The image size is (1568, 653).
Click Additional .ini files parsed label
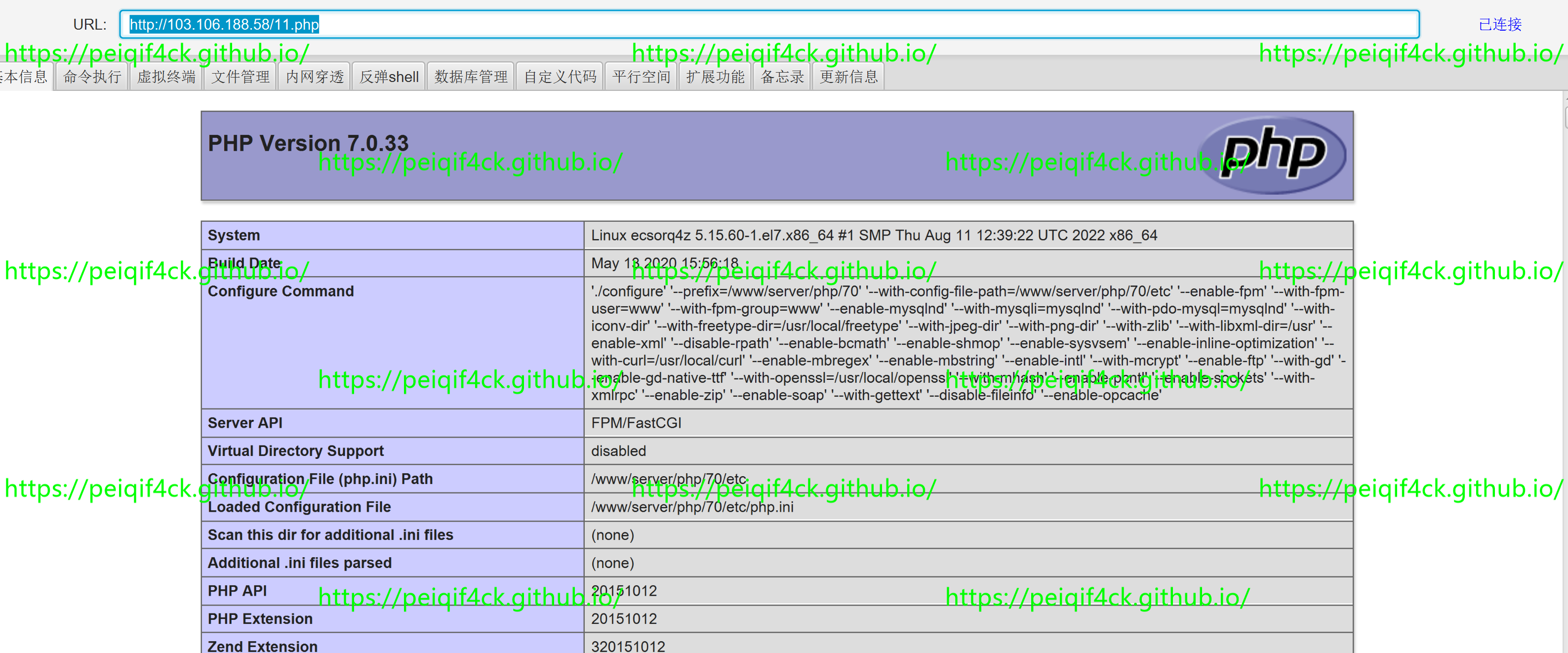299,562
